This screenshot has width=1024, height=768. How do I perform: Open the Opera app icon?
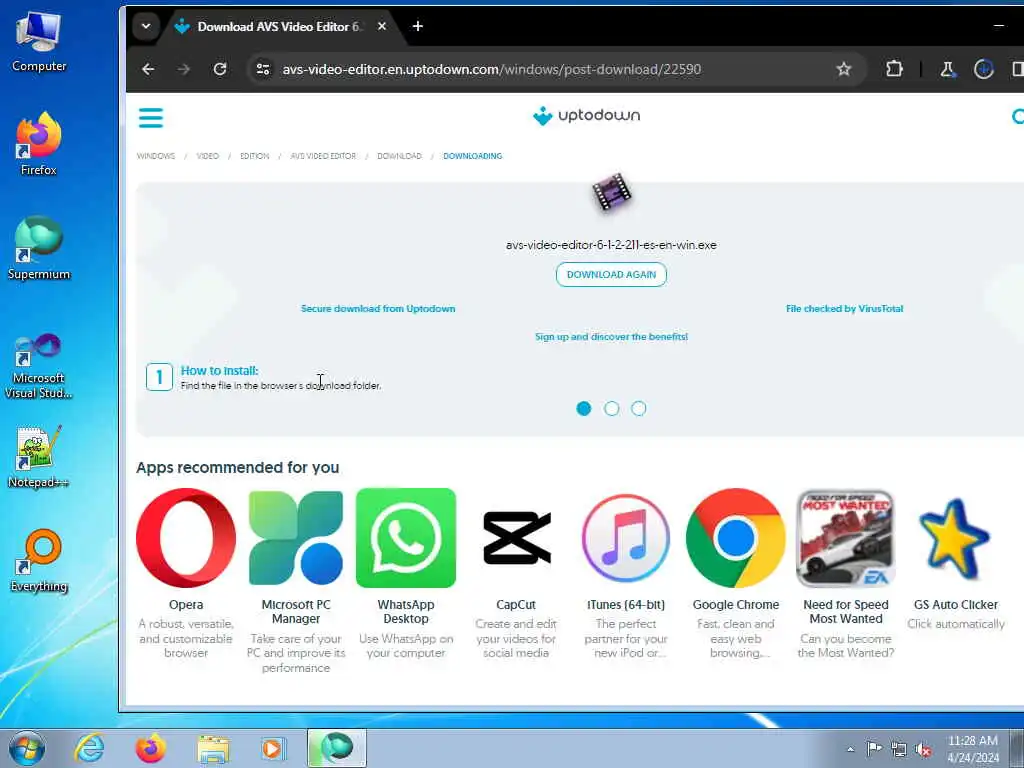186,537
